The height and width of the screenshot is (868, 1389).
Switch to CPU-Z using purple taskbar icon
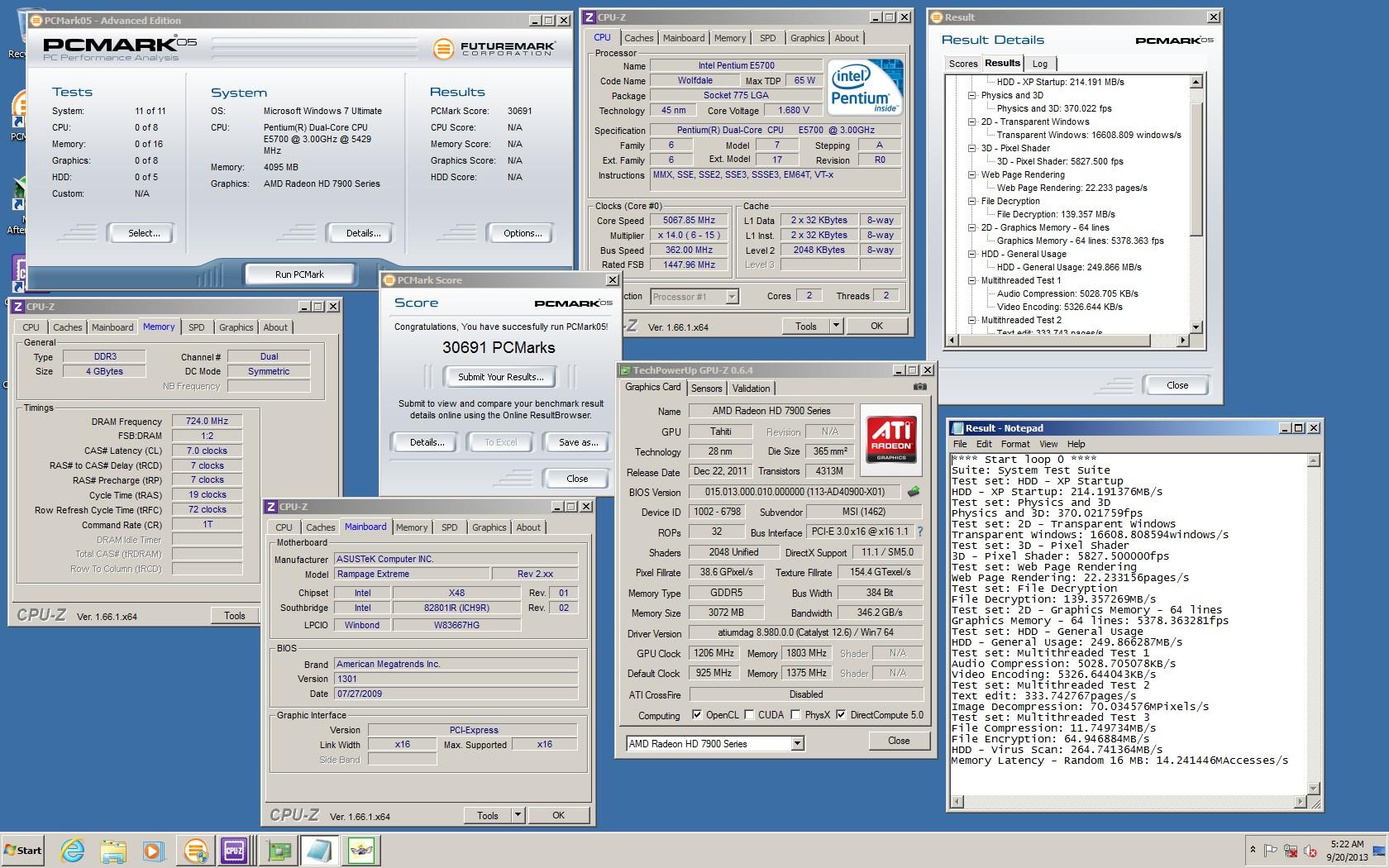pos(234,850)
